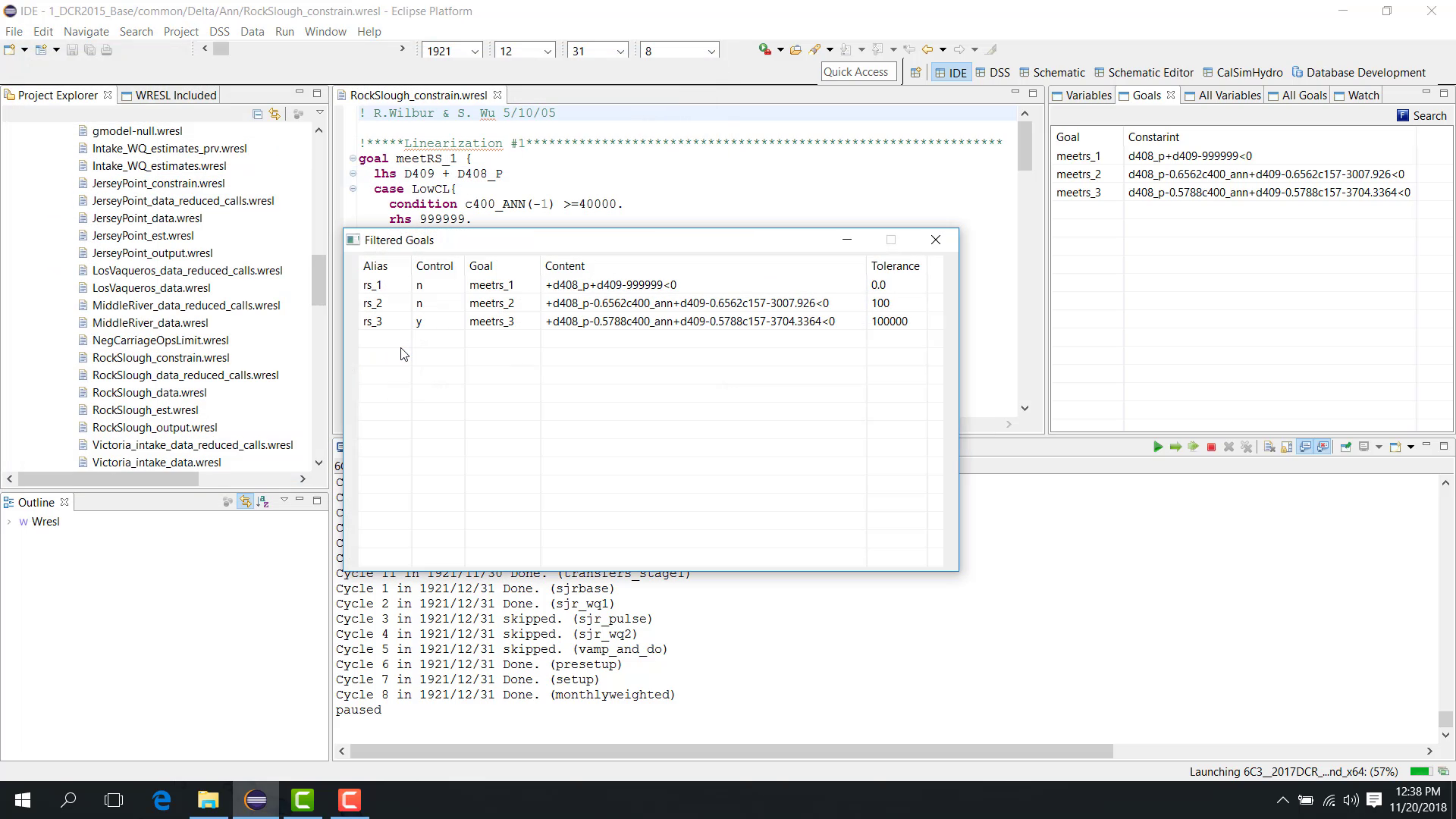The height and width of the screenshot is (819, 1456).
Task: Click the grey Remove Launch X icon
Action: (x=1228, y=447)
